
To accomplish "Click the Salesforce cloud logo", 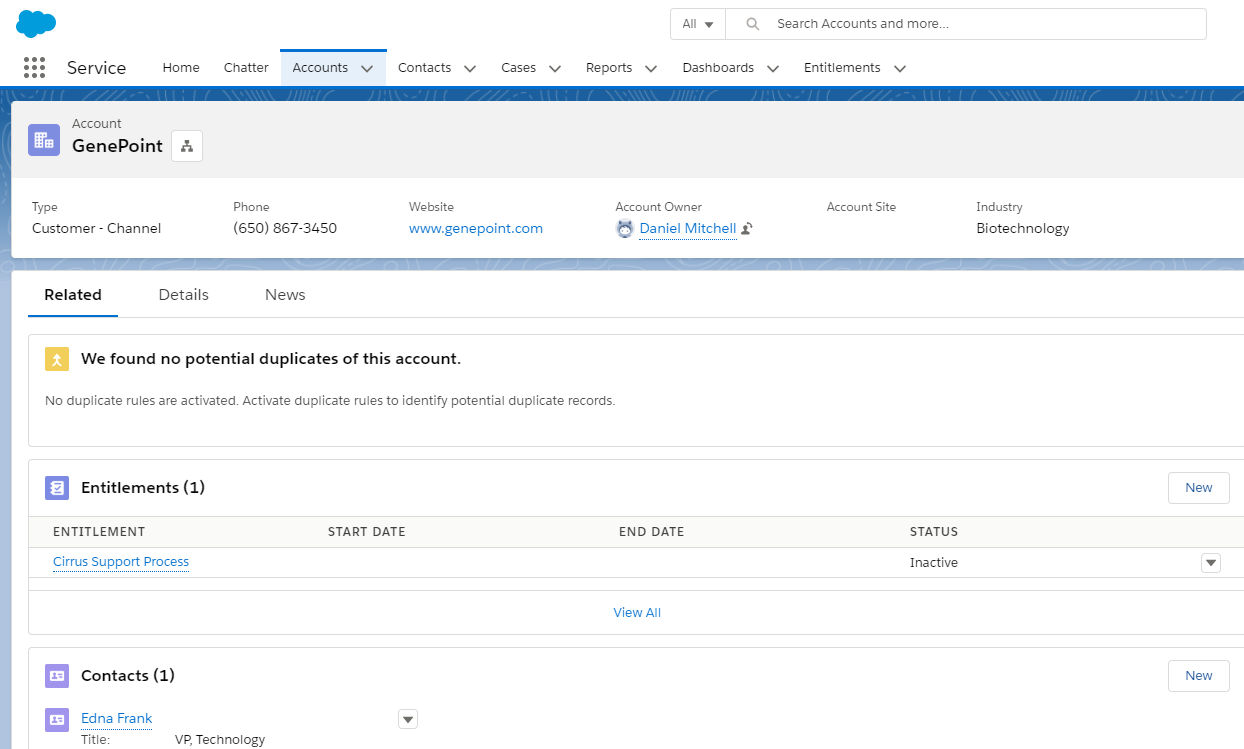I will point(36,24).
